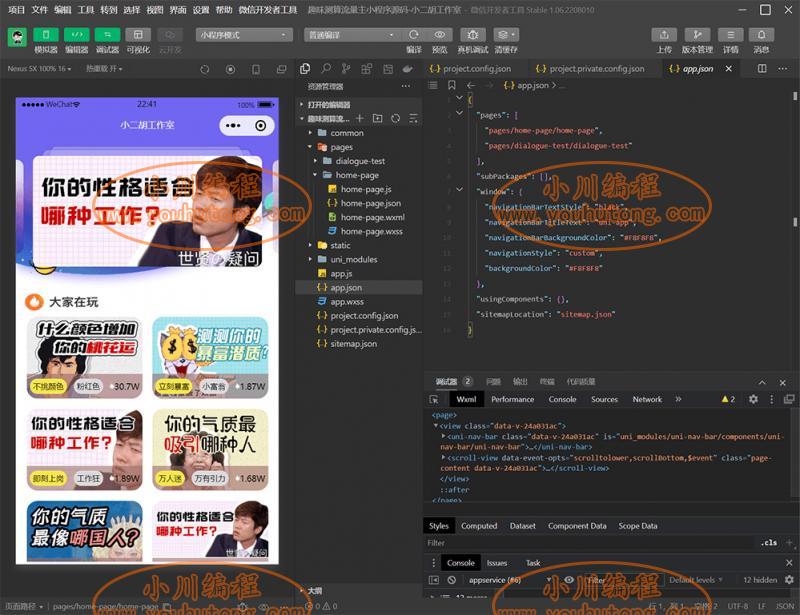Click the upload icon in toolbar
Screen dimensions: 800x615
[x=664, y=35]
